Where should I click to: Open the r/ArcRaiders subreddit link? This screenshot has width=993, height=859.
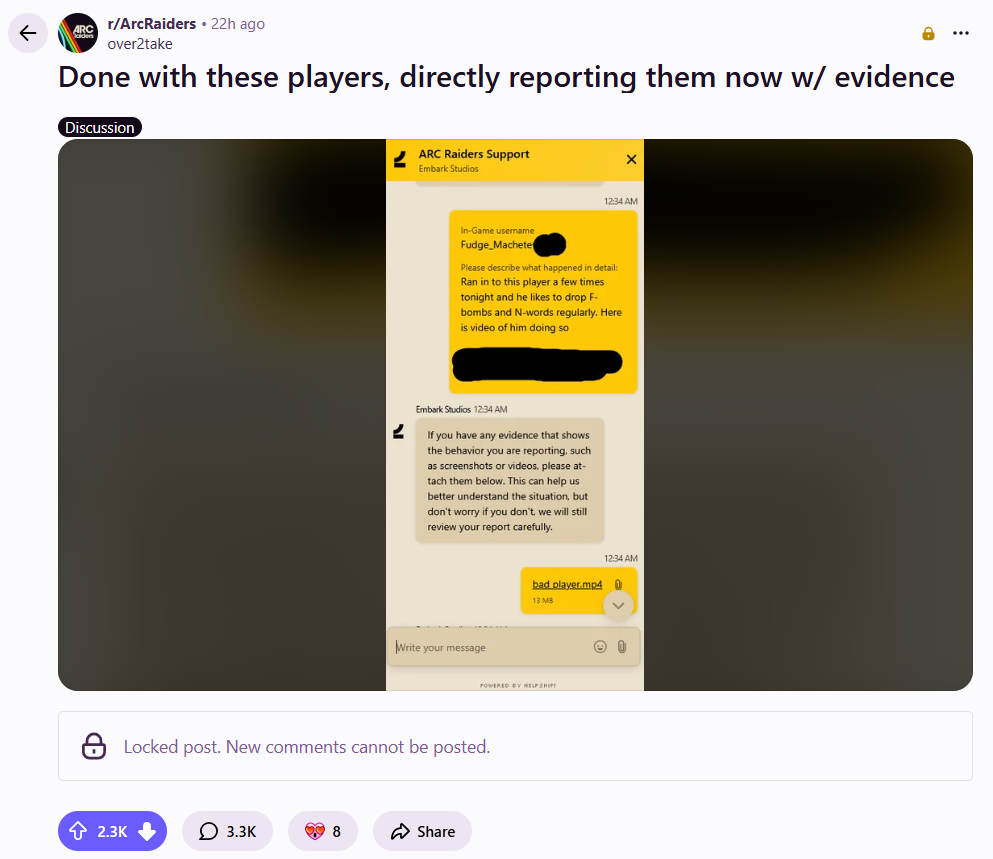pos(152,24)
